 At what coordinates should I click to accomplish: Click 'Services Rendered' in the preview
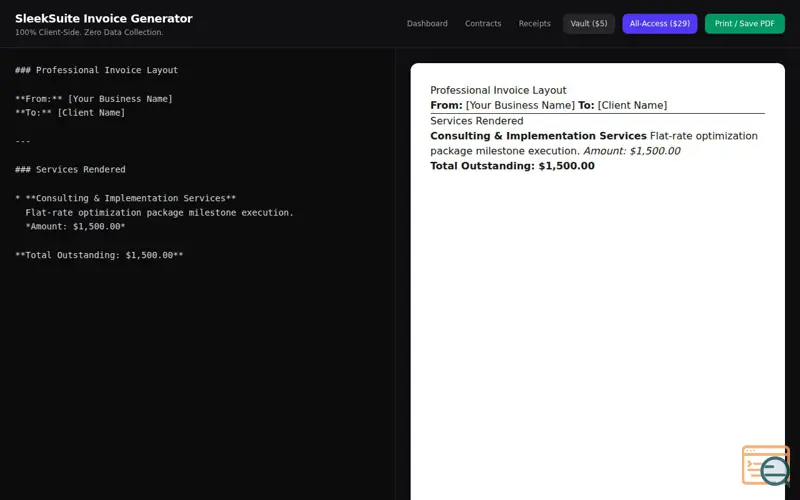click(477, 121)
